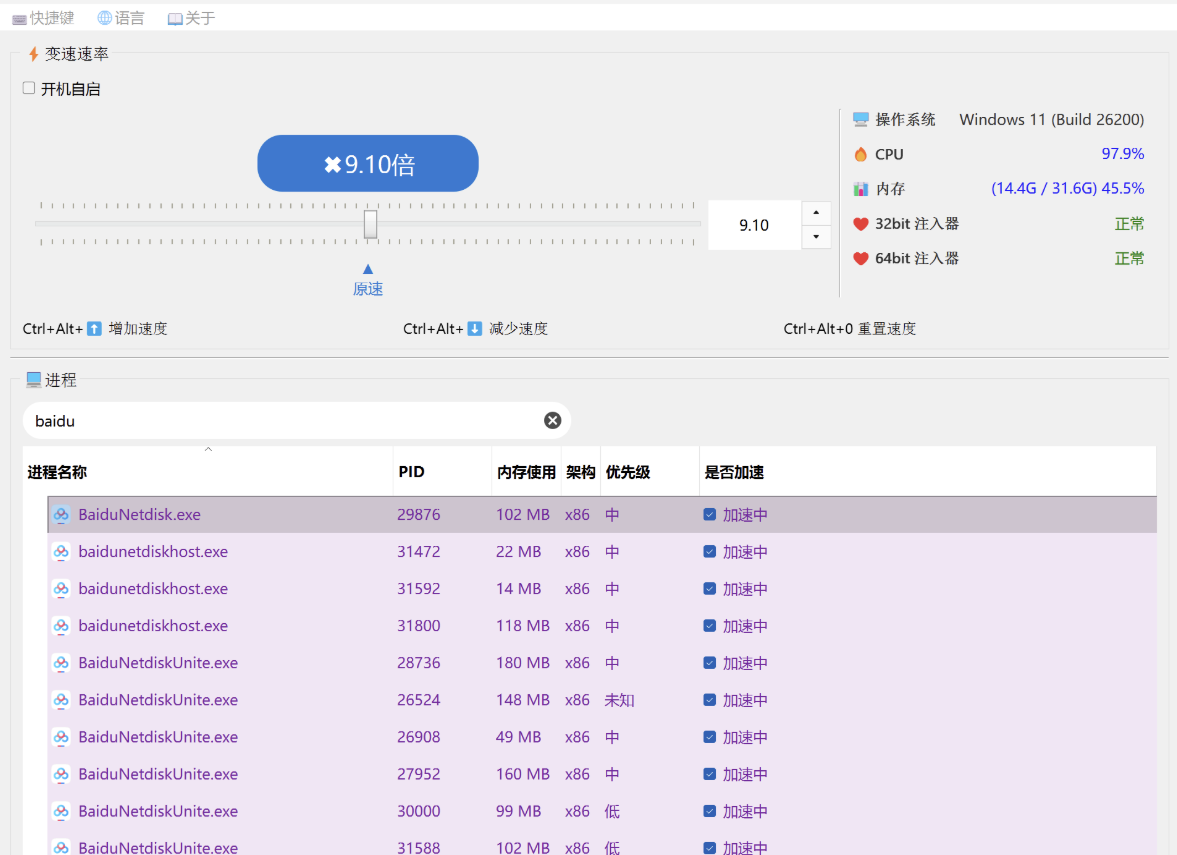Enable the 开机自启 checkbox

coord(27,88)
